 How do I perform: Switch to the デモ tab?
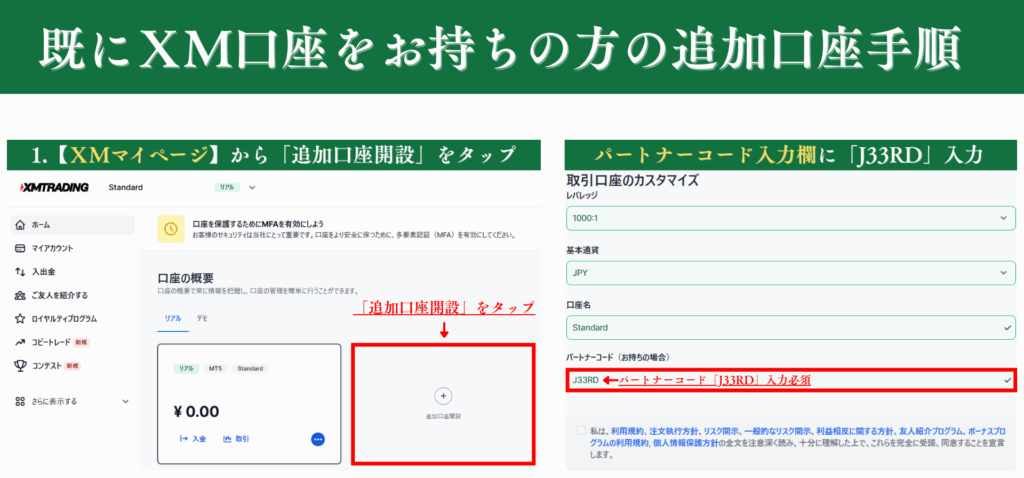point(202,317)
